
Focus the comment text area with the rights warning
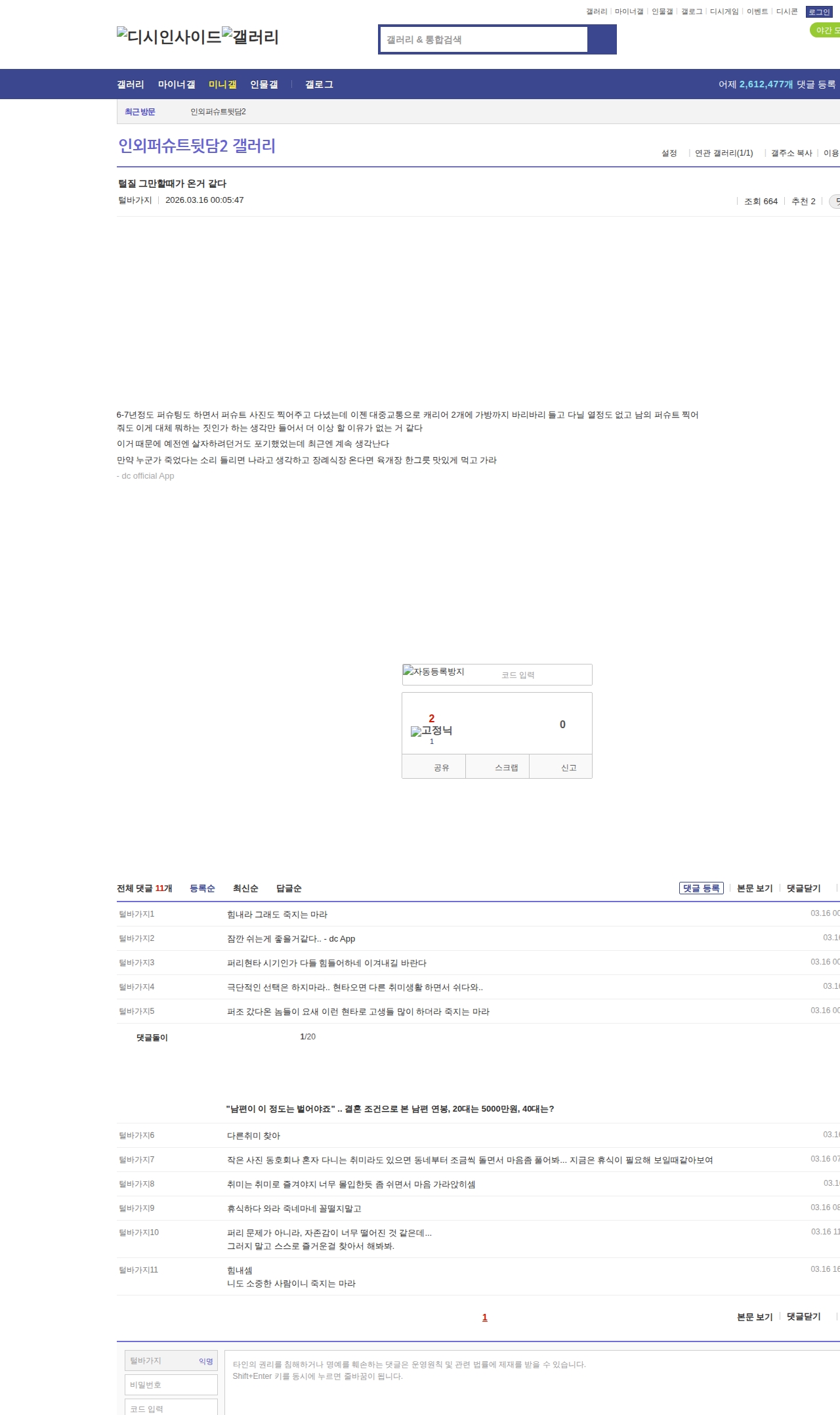[532, 1382]
